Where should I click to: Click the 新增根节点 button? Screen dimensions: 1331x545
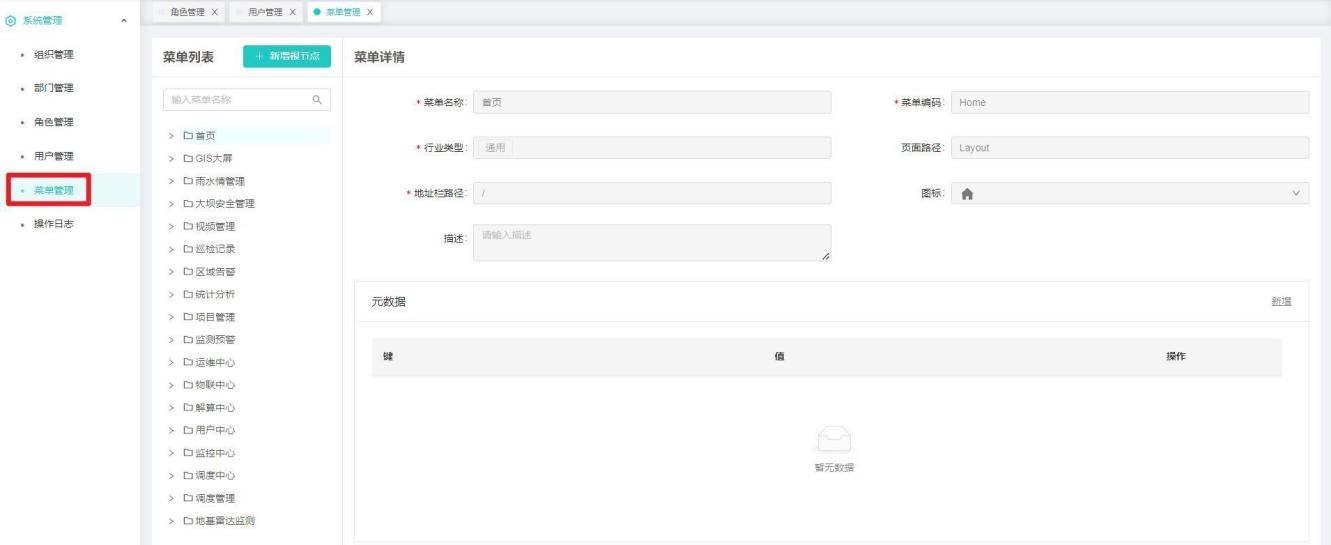(286, 56)
